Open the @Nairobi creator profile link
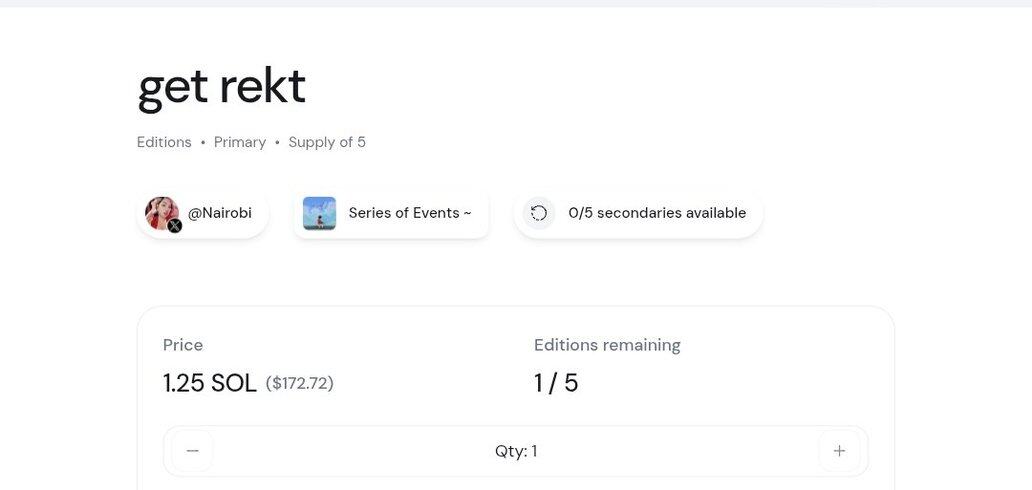 click(220, 213)
